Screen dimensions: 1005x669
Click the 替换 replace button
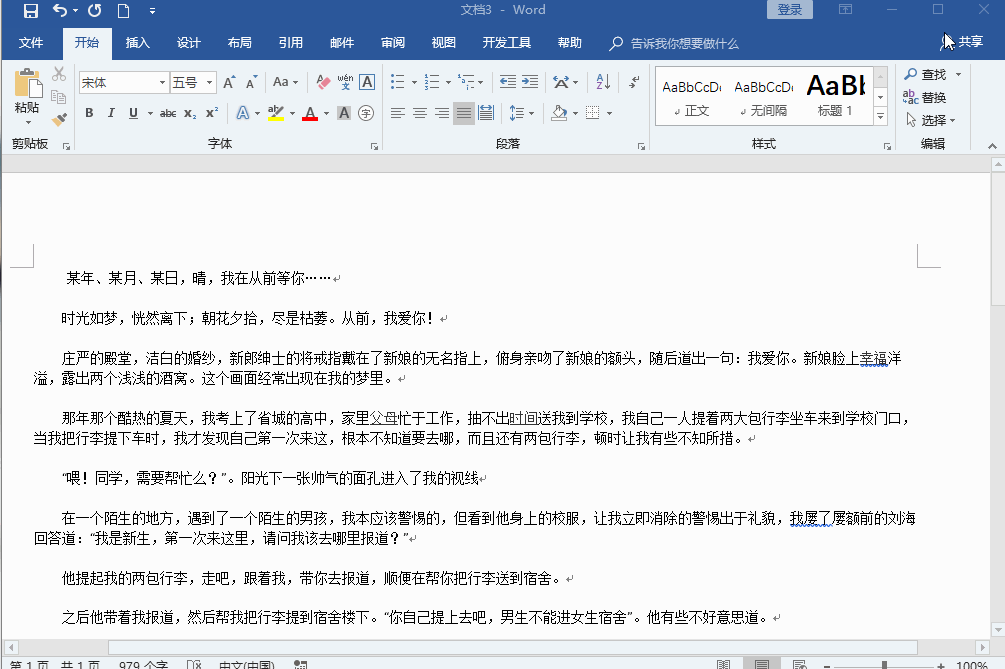click(x=925, y=97)
